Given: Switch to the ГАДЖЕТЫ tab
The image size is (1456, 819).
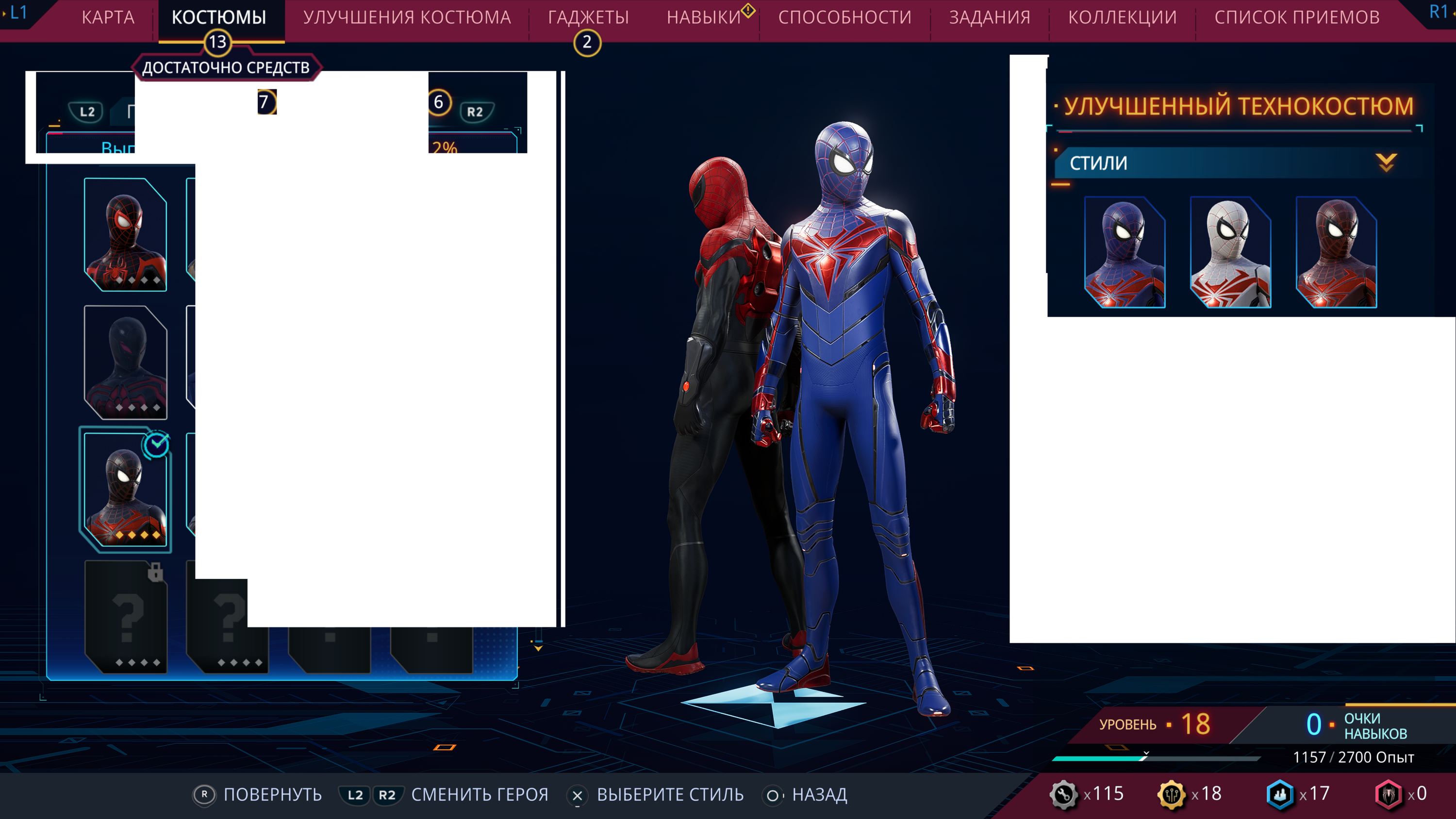Looking at the screenshot, I should [588, 17].
